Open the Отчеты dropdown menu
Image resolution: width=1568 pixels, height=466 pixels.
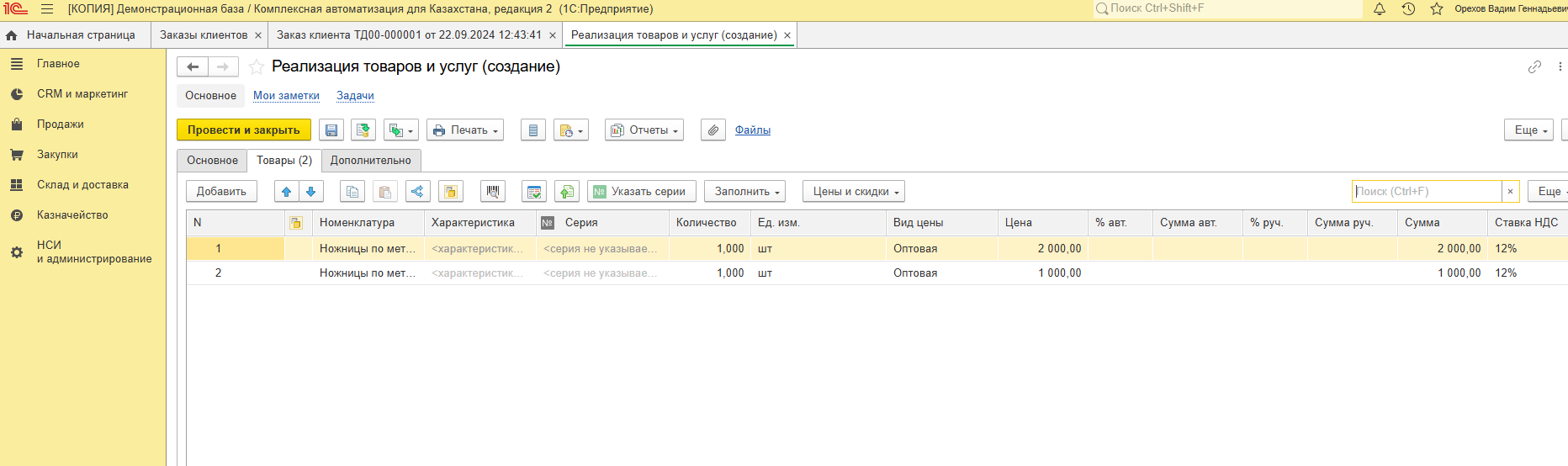[644, 130]
